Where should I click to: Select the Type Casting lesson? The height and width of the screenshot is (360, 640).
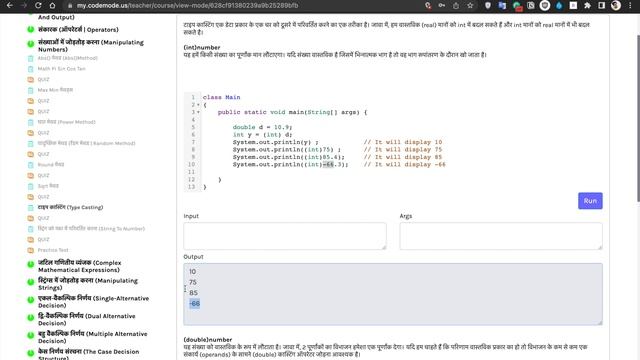[70, 207]
